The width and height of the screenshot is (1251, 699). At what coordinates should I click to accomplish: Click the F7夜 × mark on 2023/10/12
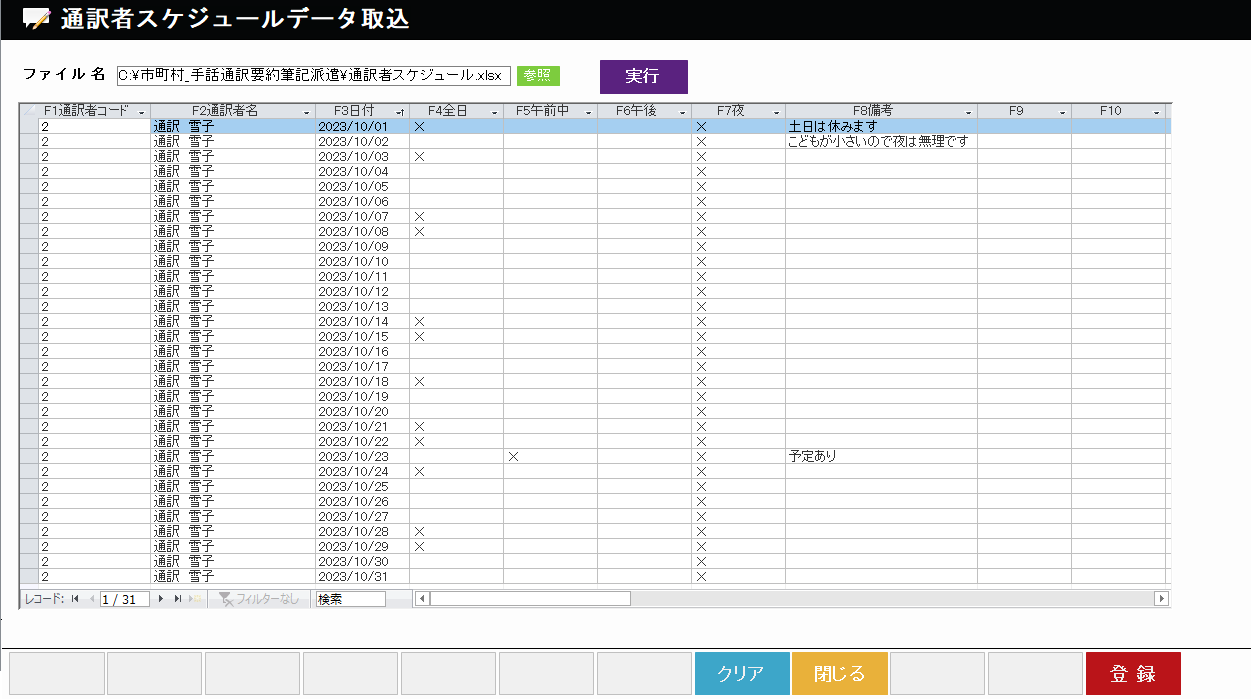702,292
